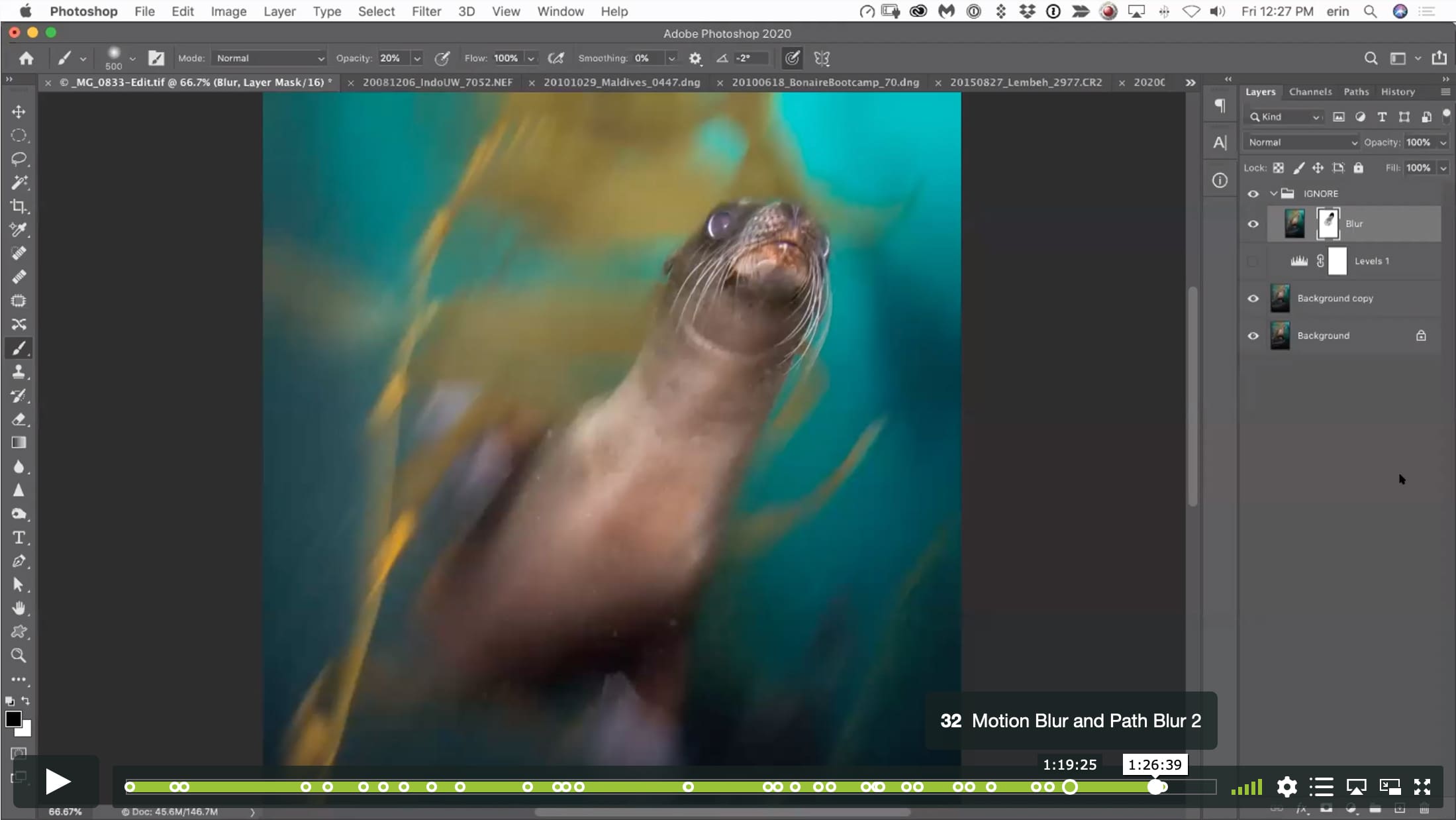Screen dimensions: 1456x820
Task: Open brush settings panel icon
Action: pos(156,58)
